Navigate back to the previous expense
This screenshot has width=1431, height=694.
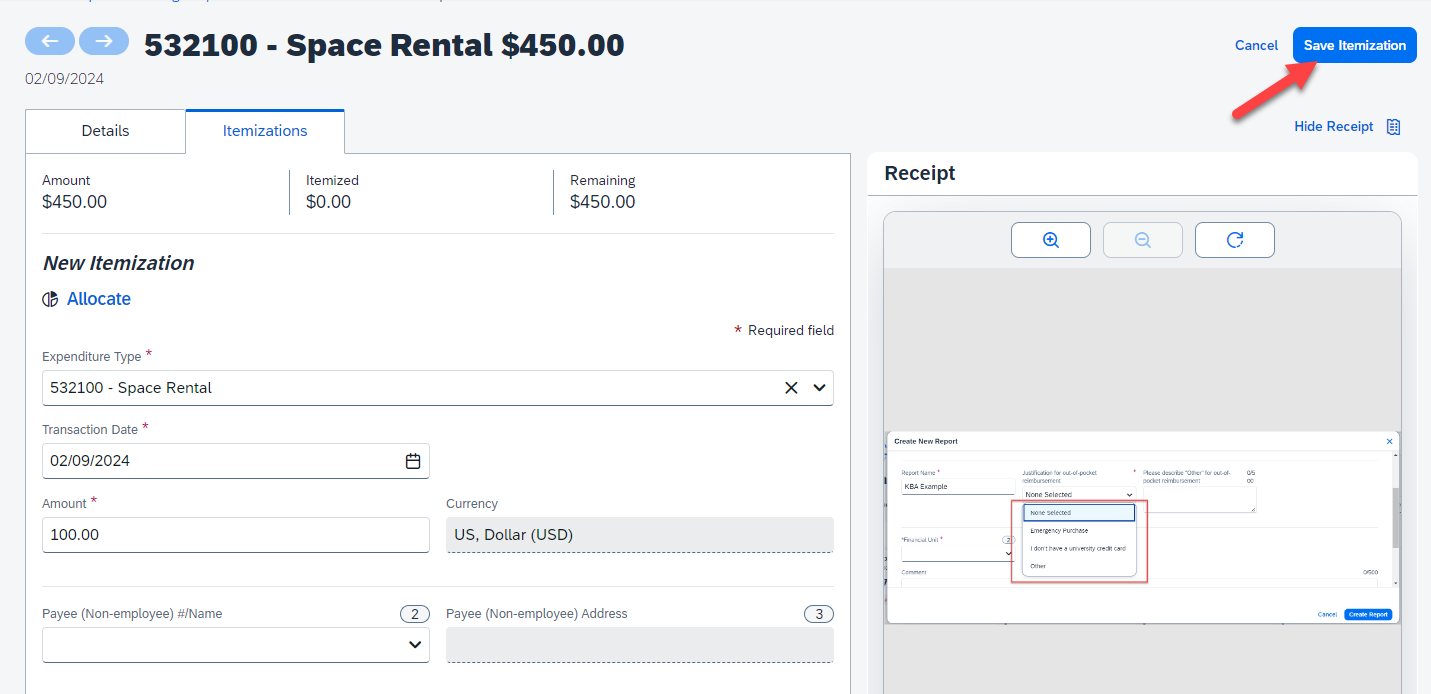click(x=50, y=41)
